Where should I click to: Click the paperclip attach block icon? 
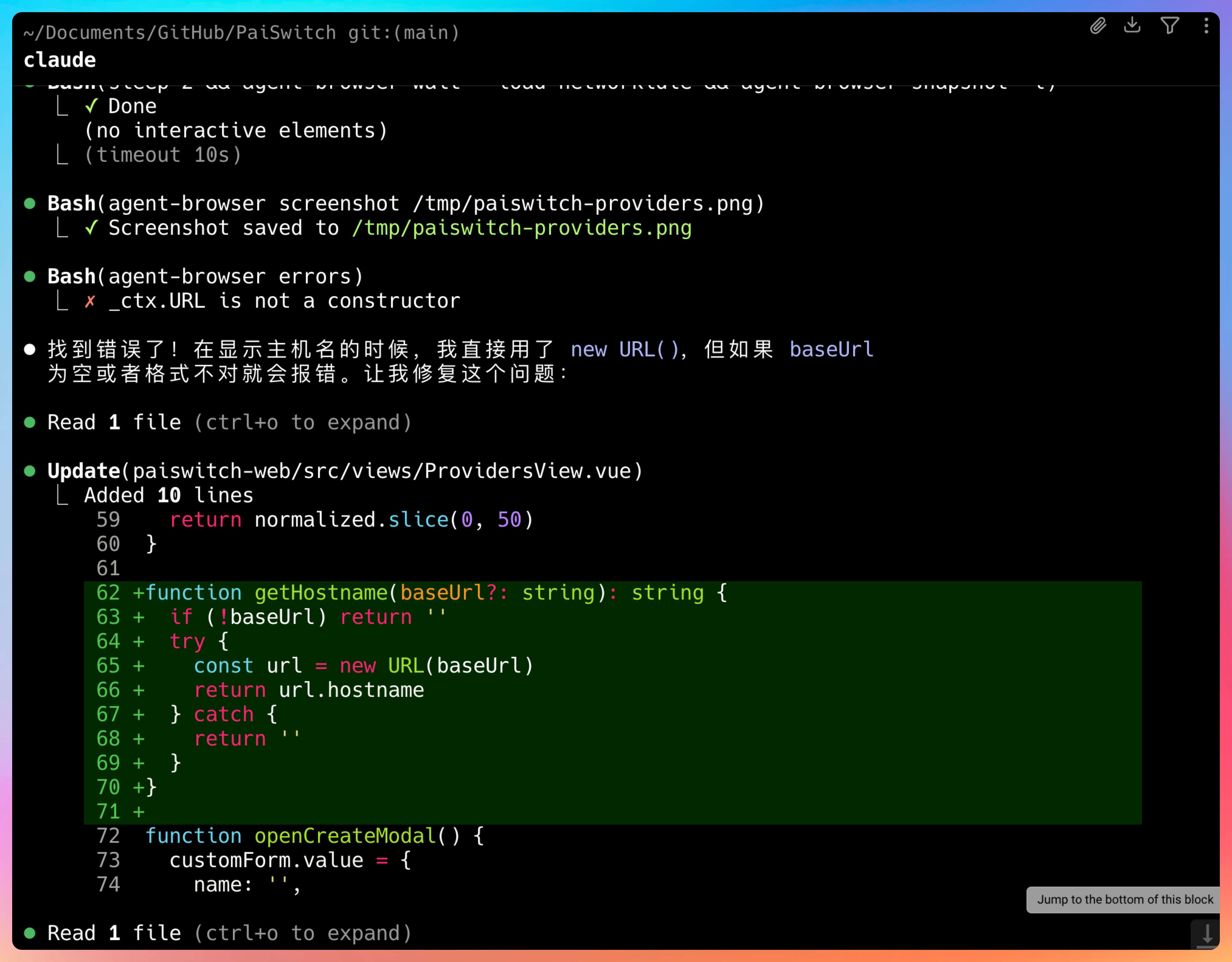click(1098, 26)
